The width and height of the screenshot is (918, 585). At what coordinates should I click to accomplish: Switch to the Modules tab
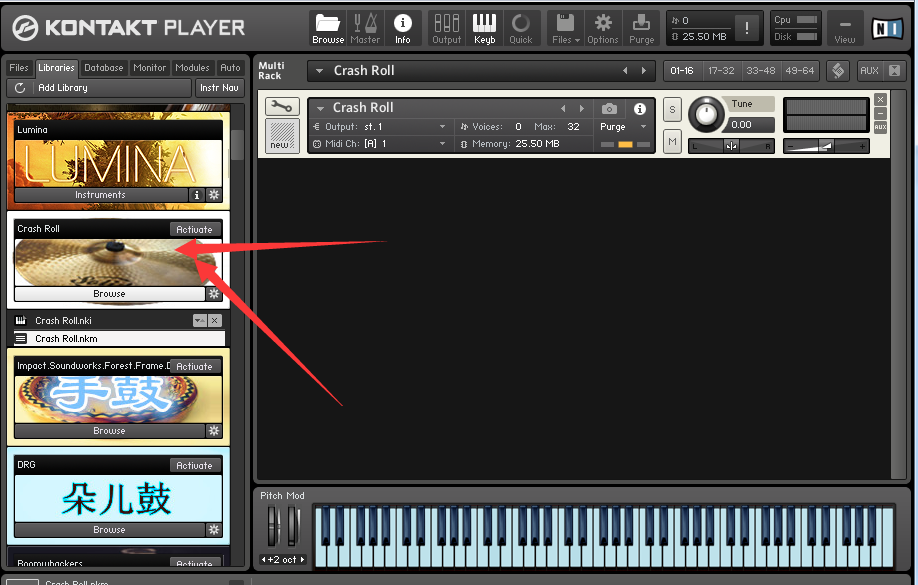pos(192,68)
